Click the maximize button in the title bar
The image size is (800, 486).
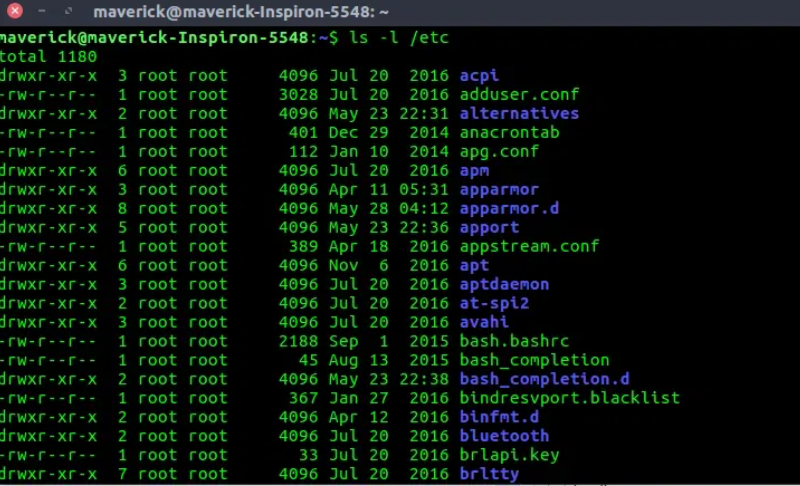click(68, 11)
